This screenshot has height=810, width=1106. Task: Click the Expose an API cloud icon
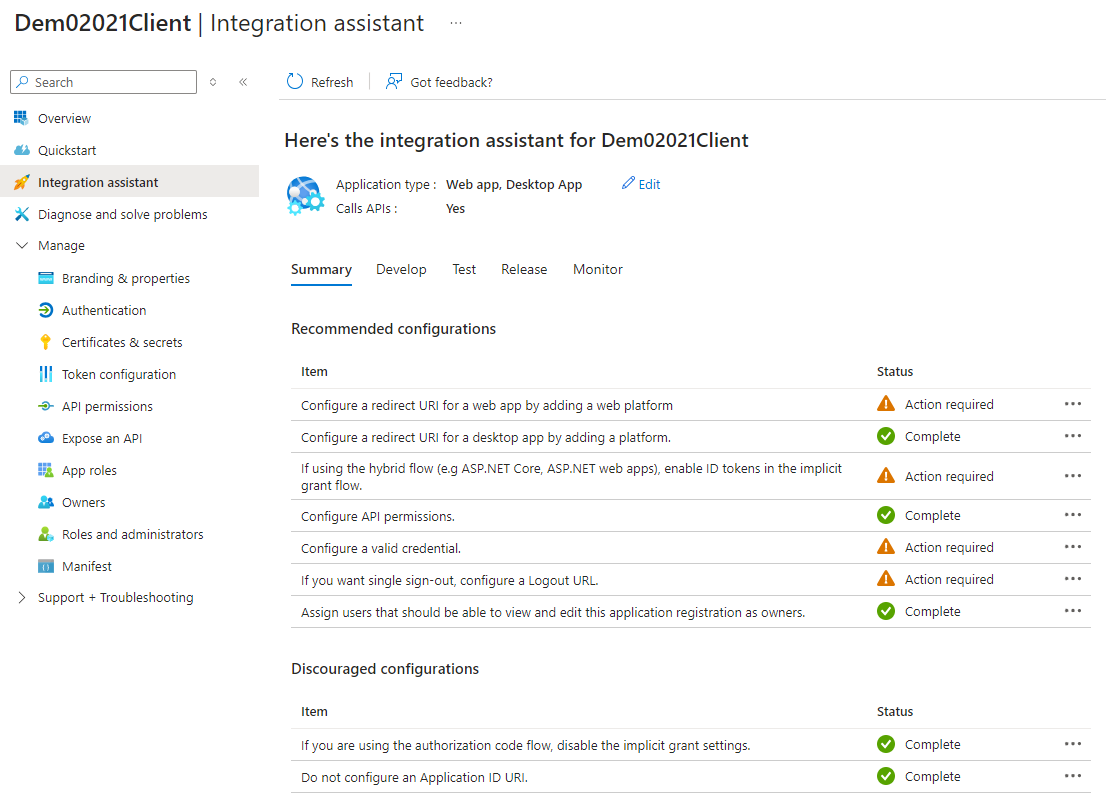(x=46, y=438)
